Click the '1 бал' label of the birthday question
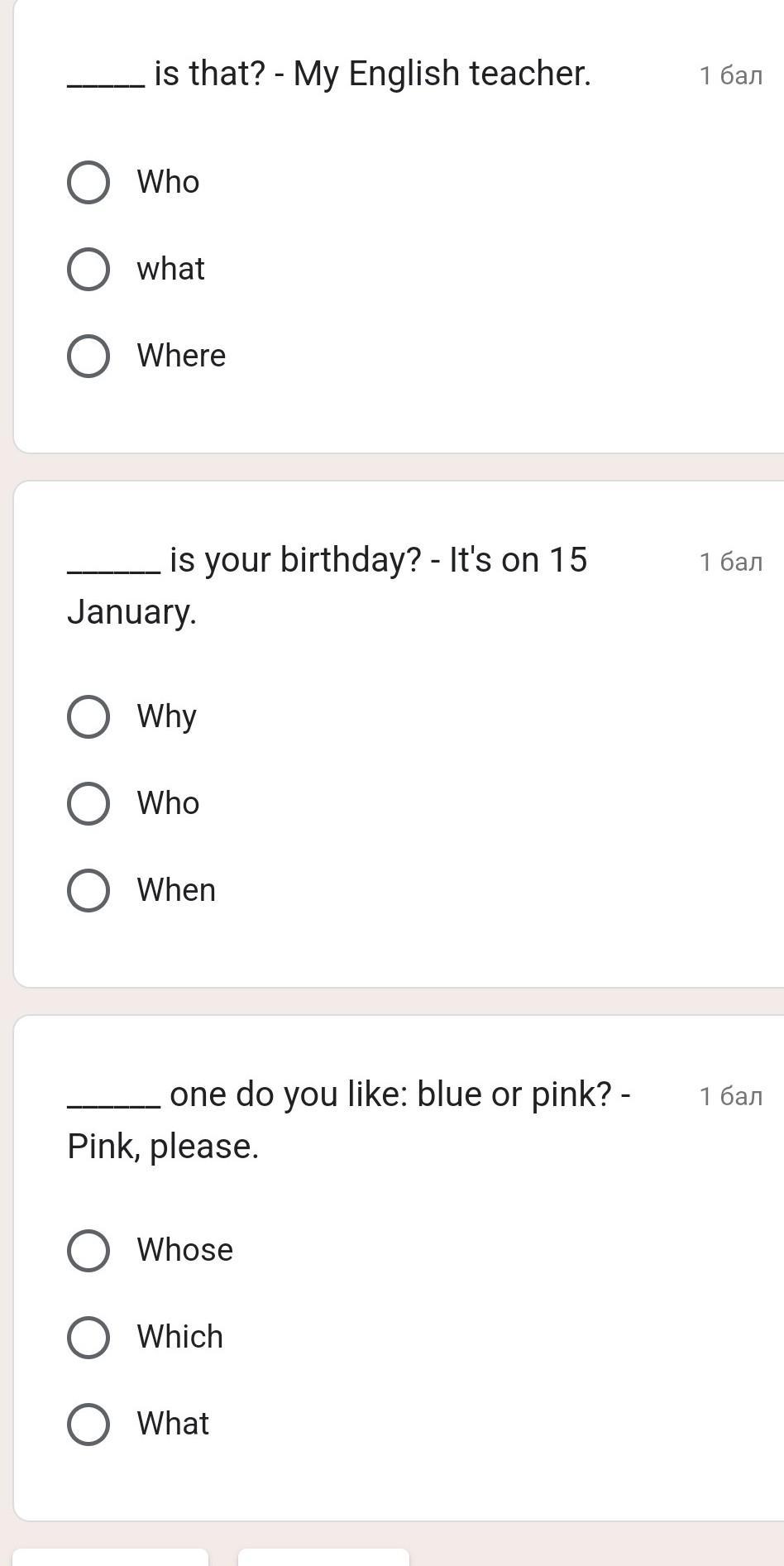The width and height of the screenshot is (784, 1566). (730, 562)
